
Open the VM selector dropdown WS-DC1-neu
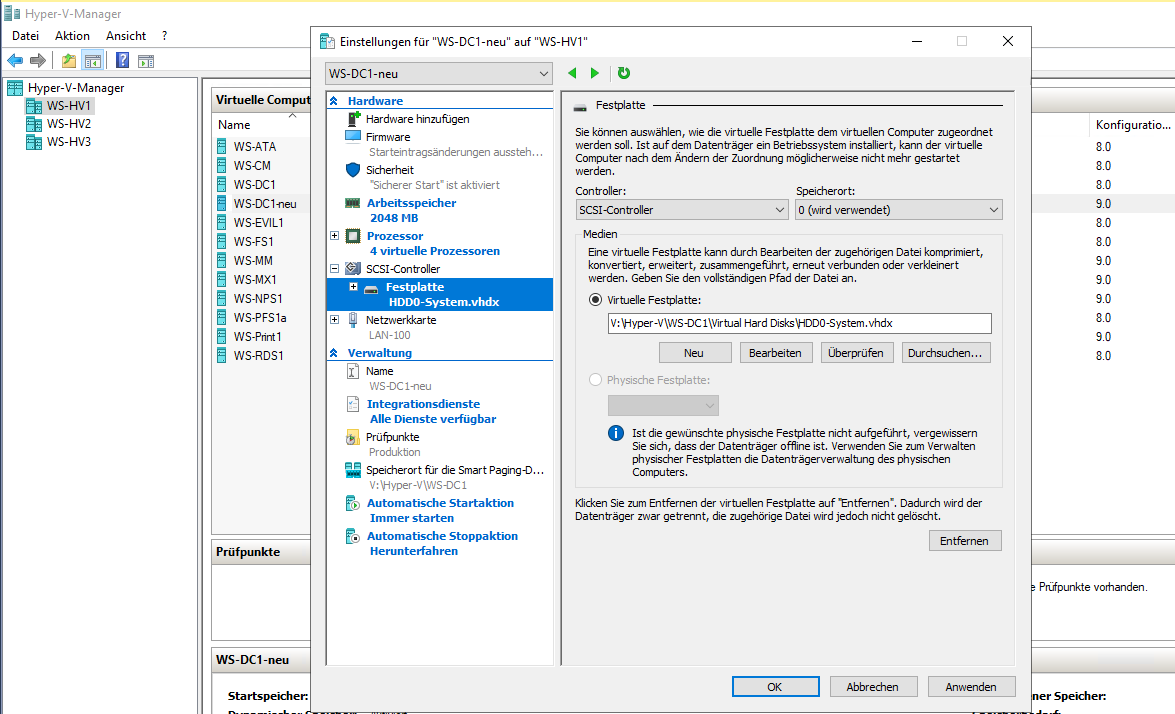[439, 73]
